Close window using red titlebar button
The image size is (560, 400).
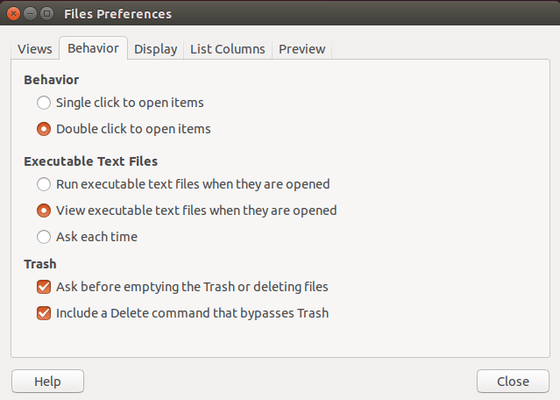click(x=13, y=14)
